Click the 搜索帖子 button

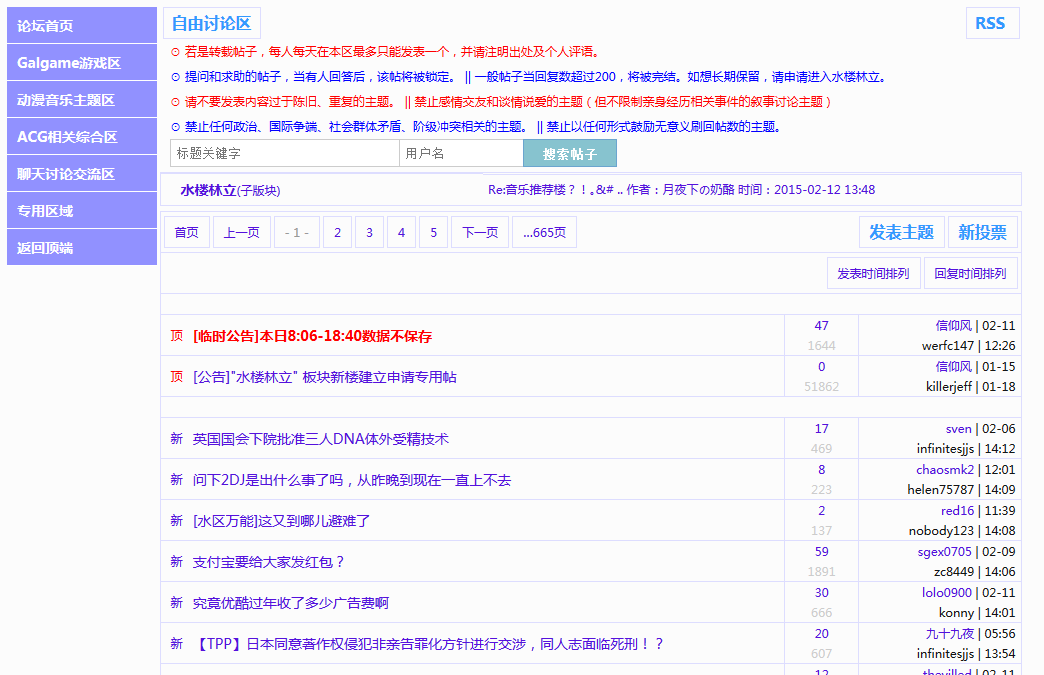pos(570,153)
